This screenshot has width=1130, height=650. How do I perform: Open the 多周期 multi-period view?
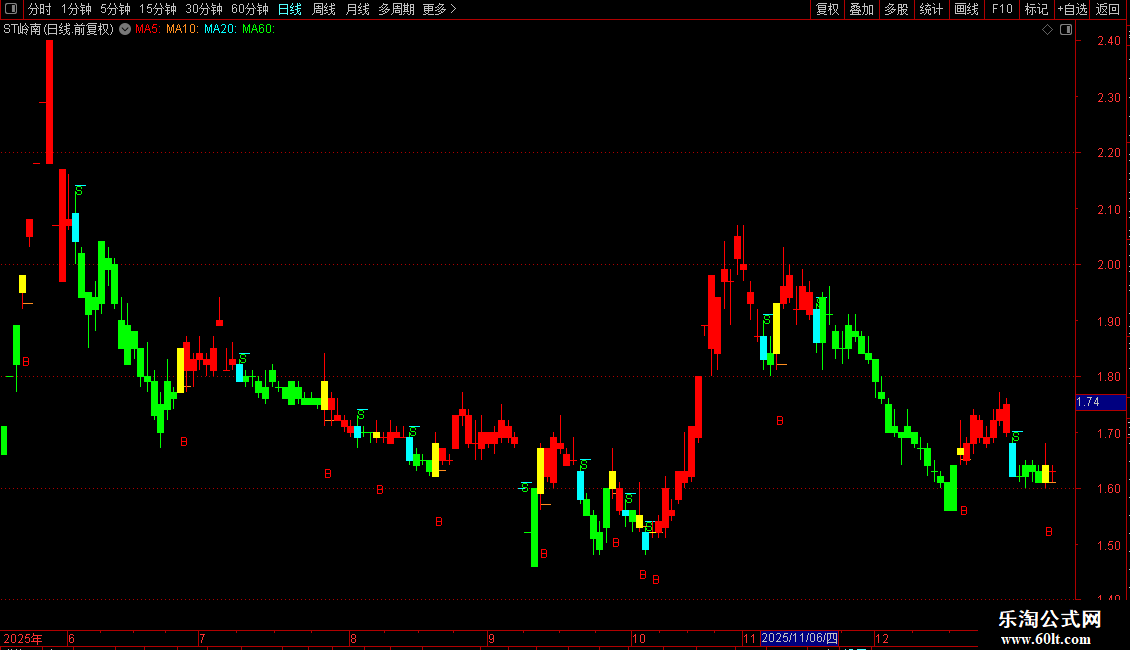click(396, 9)
